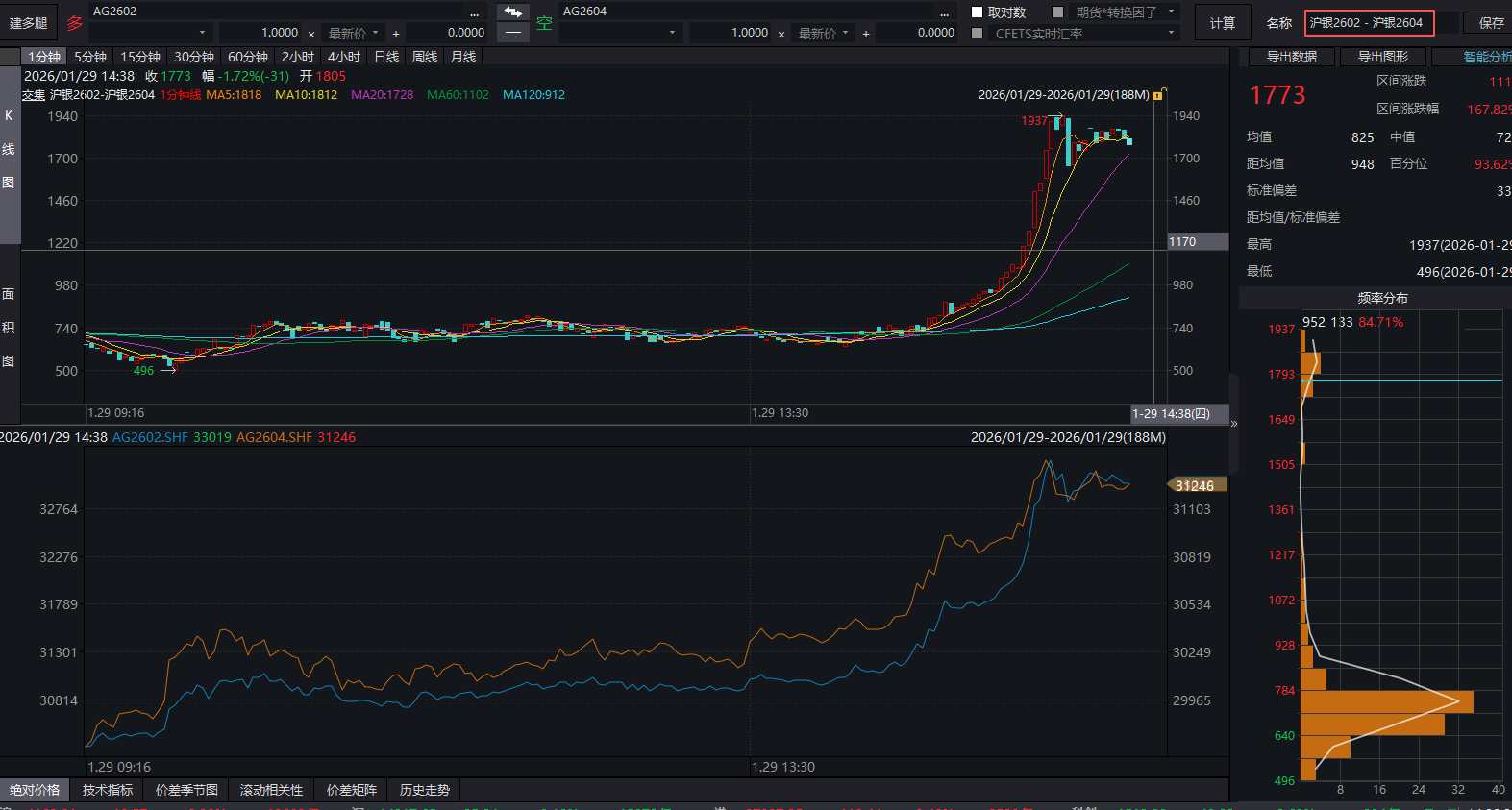
Task: Open the AG2604 contract picker ellipsis
Action: 944,12
